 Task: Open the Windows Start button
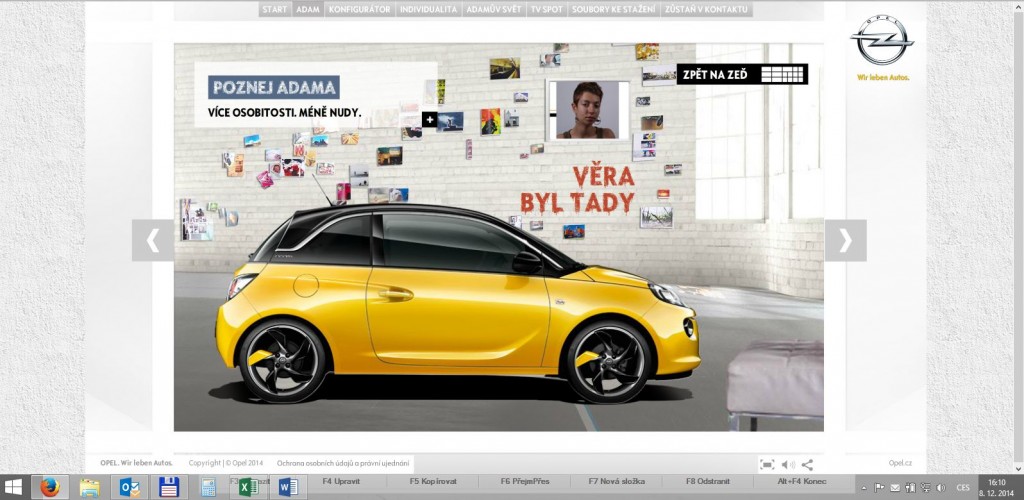pyautogui.click(x=13, y=487)
